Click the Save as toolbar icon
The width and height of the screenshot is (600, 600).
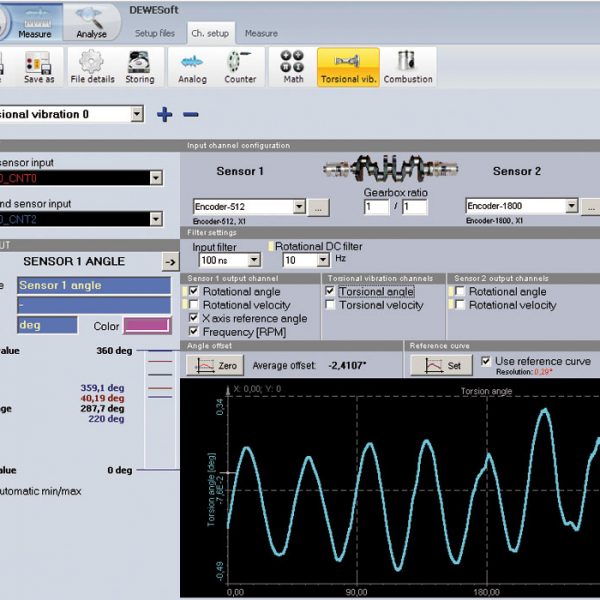[x=39, y=67]
